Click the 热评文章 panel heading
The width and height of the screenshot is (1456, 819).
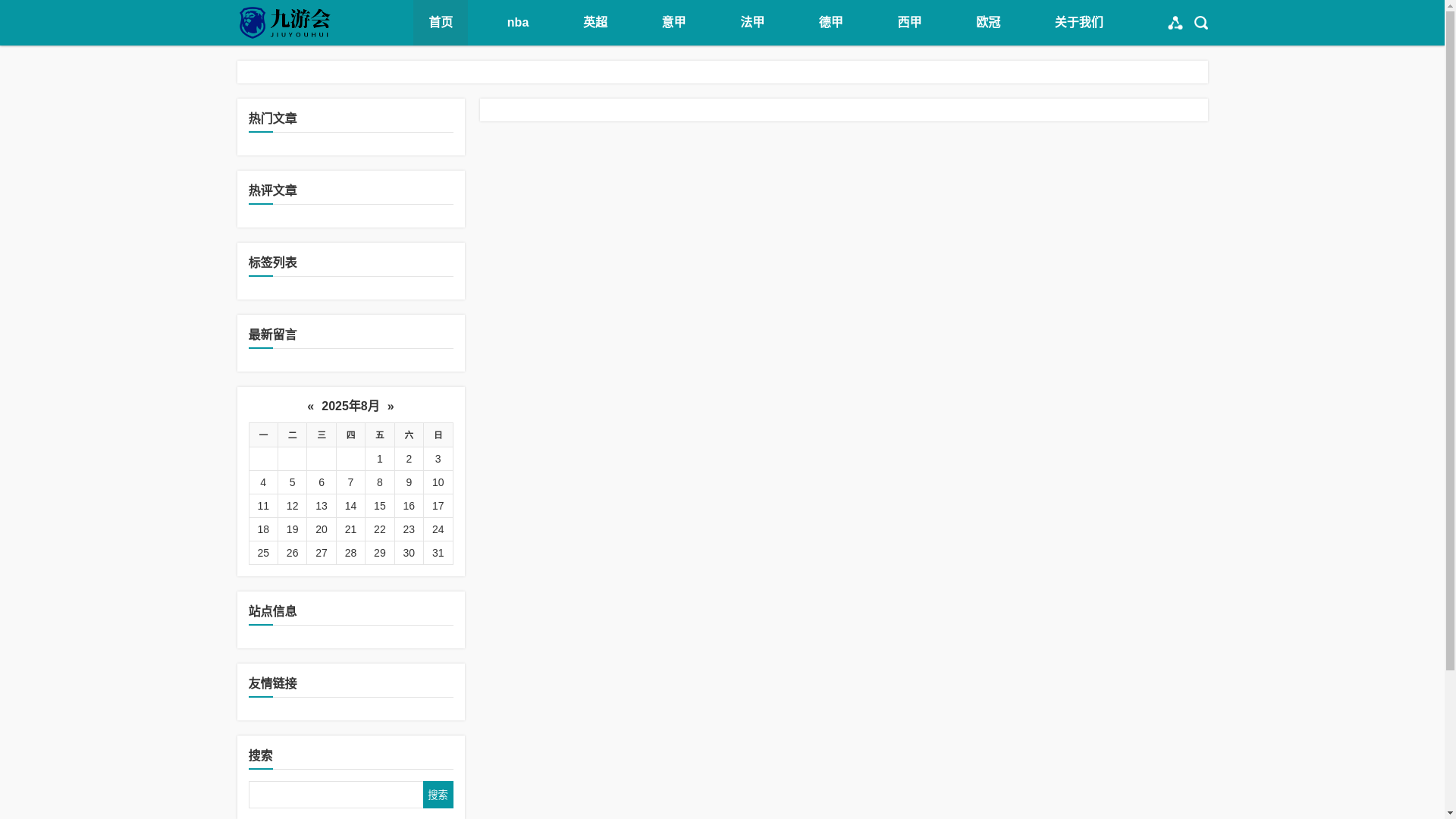(x=273, y=190)
